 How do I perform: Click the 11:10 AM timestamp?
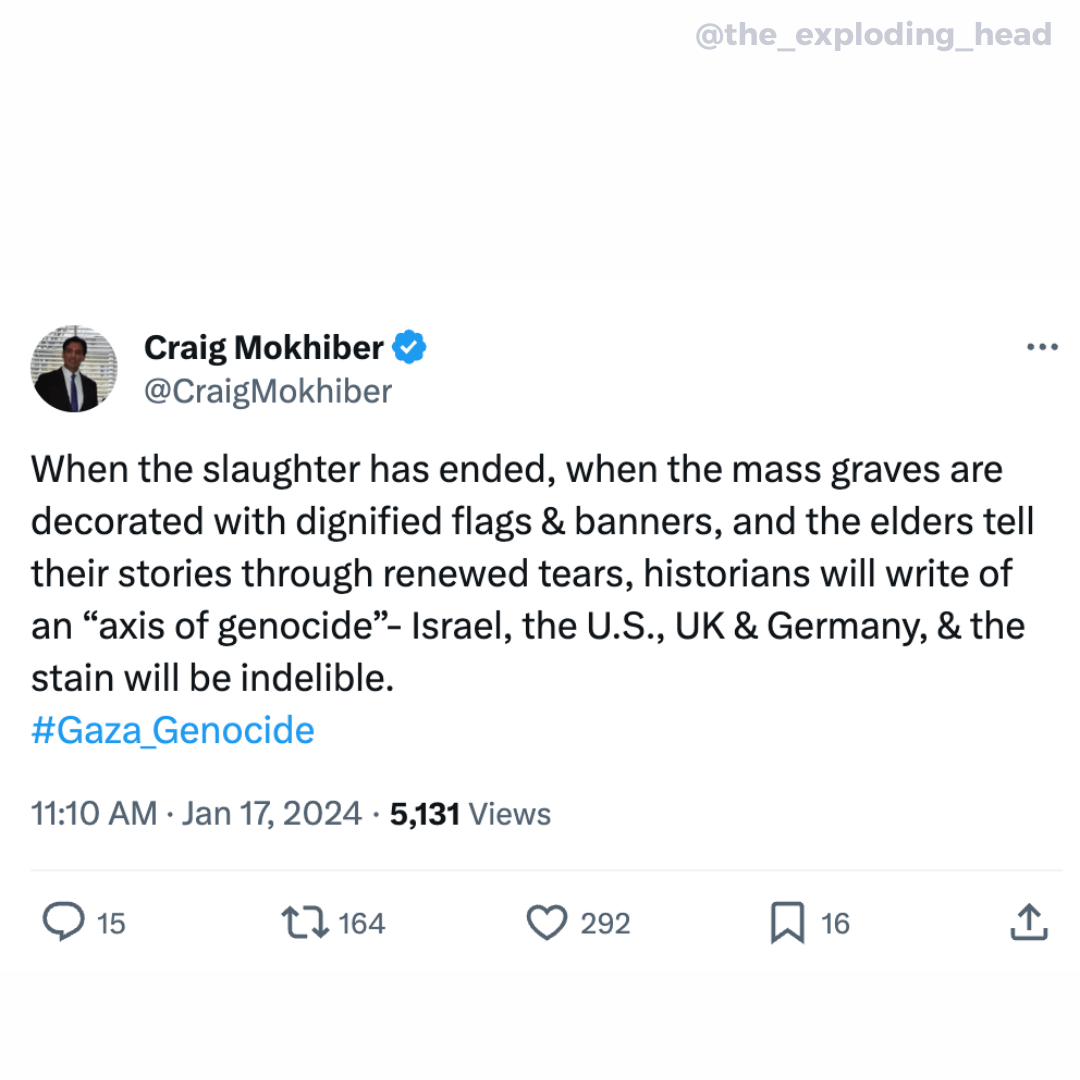click(x=94, y=814)
